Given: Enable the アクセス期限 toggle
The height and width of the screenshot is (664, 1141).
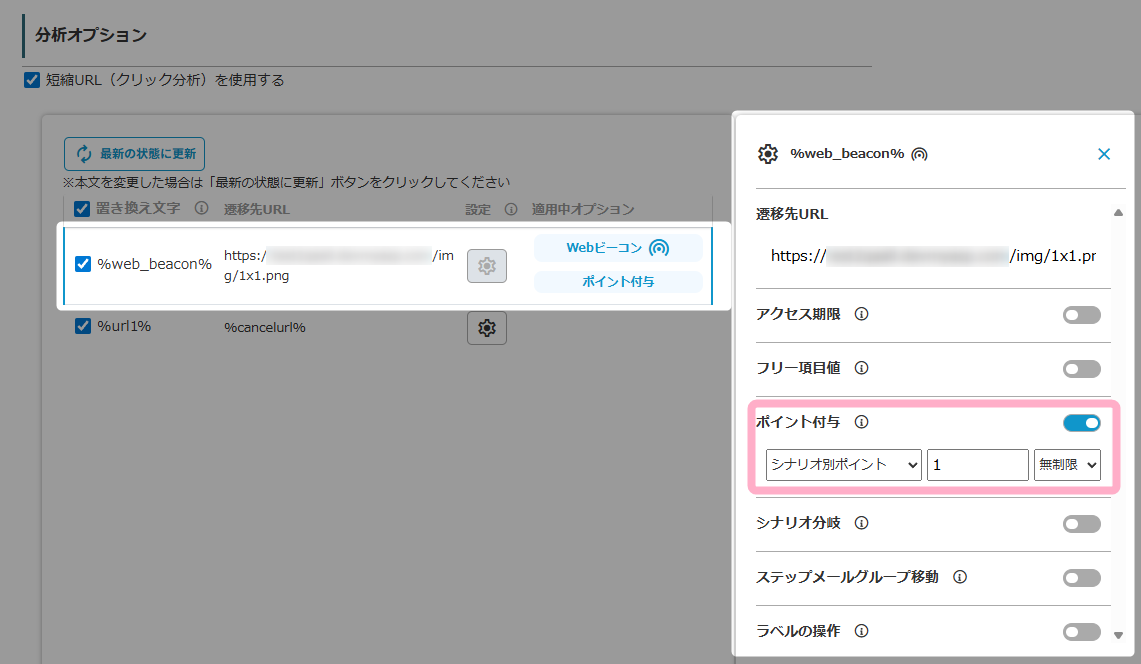Looking at the screenshot, I should tap(1081, 315).
